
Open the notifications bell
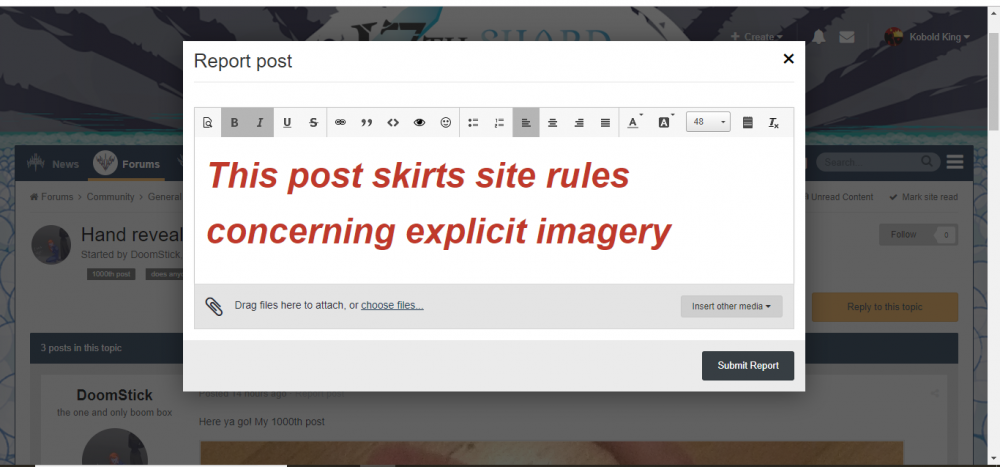tap(819, 37)
